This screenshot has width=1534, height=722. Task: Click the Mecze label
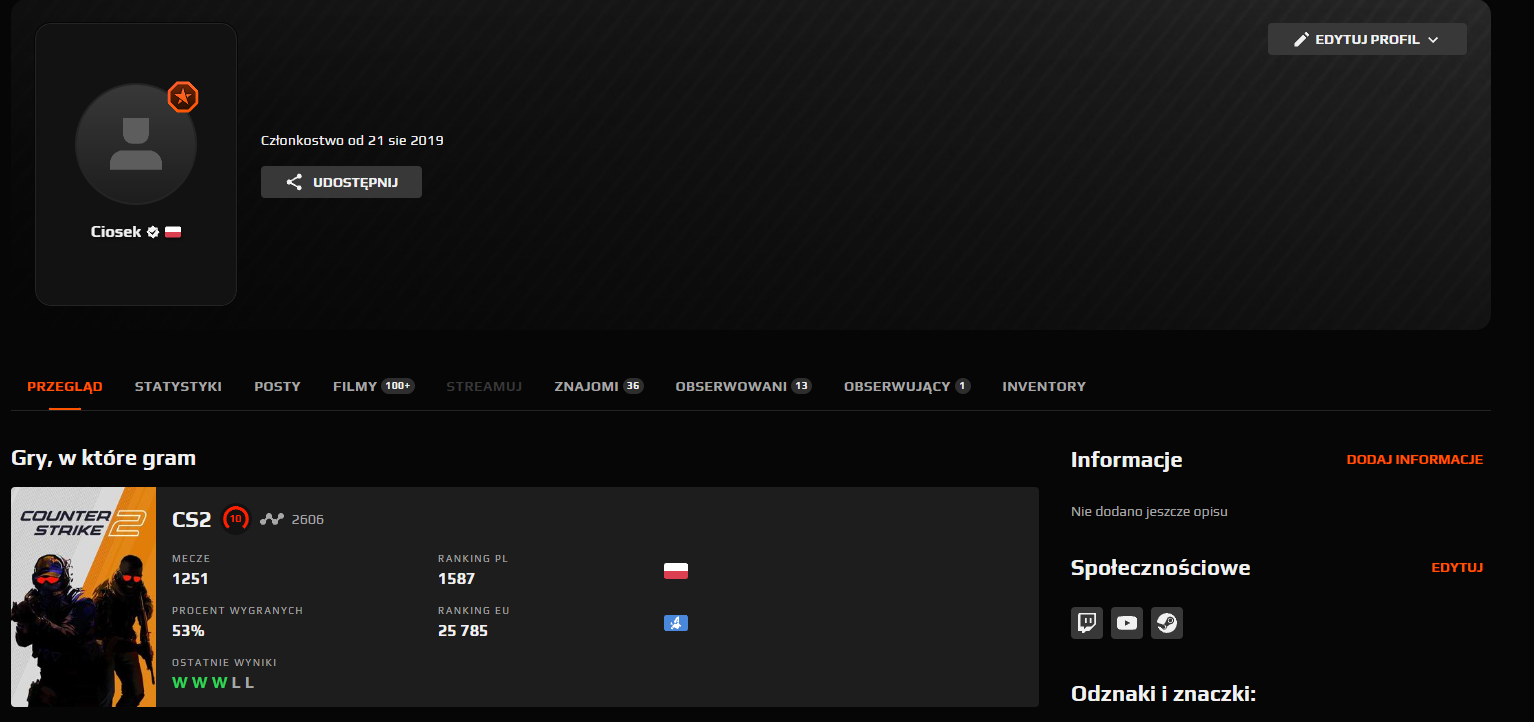click(x=191, y=558)
